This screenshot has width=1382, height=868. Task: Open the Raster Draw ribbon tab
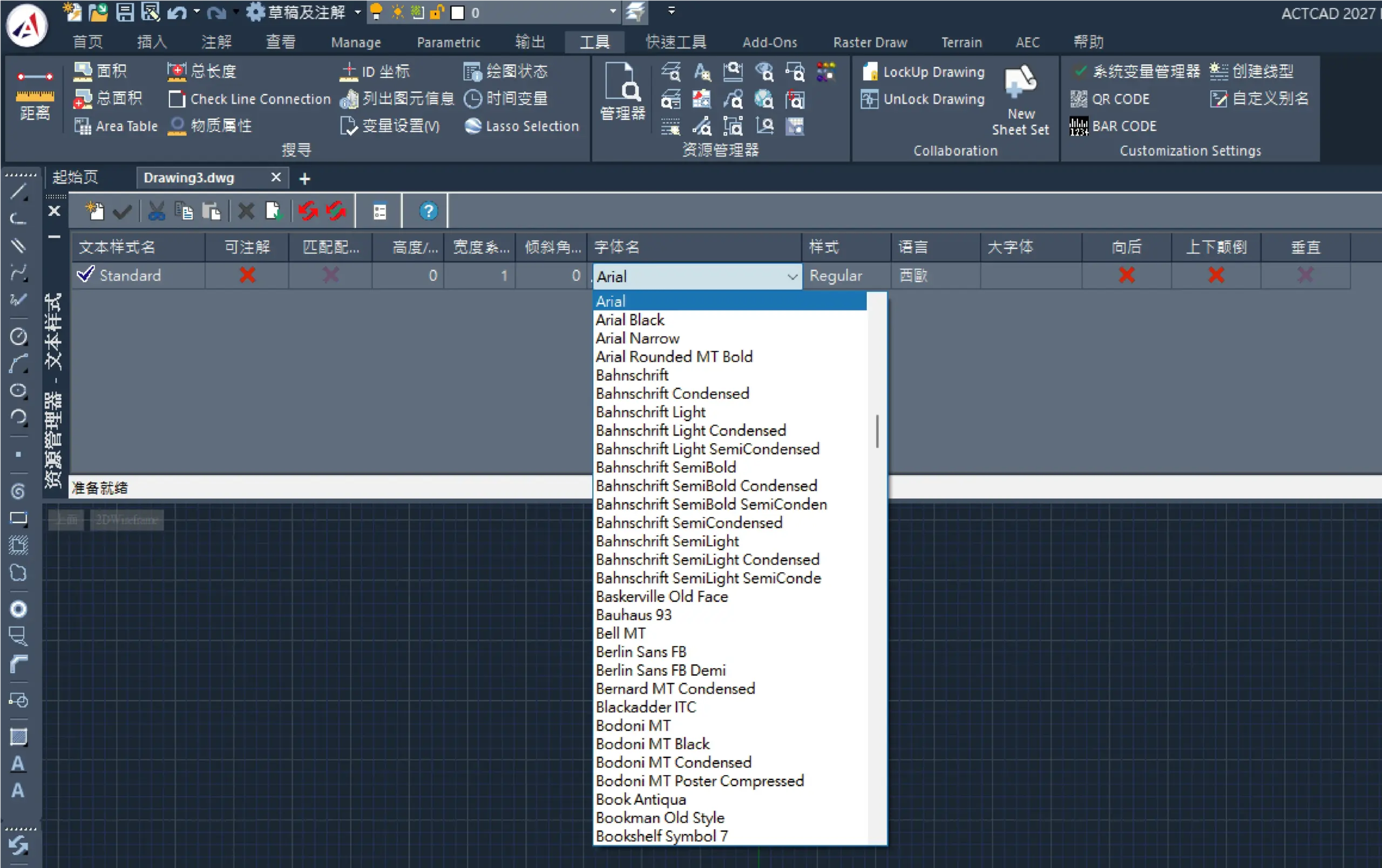870,43
